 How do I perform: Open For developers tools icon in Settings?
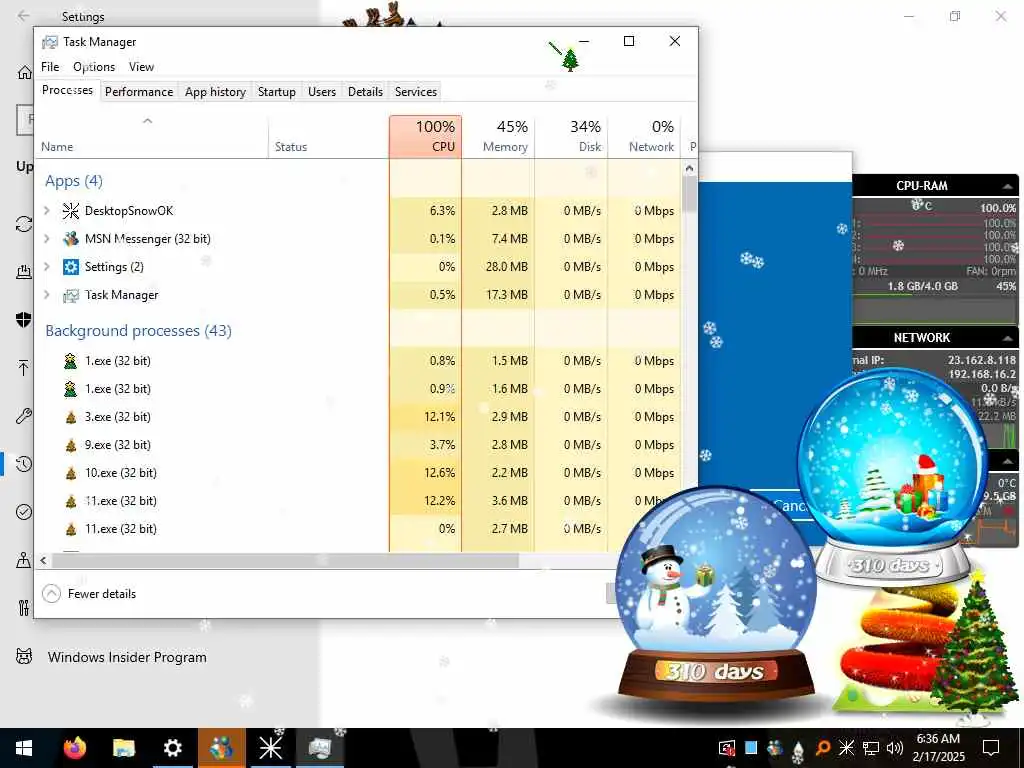pos(24,608)
